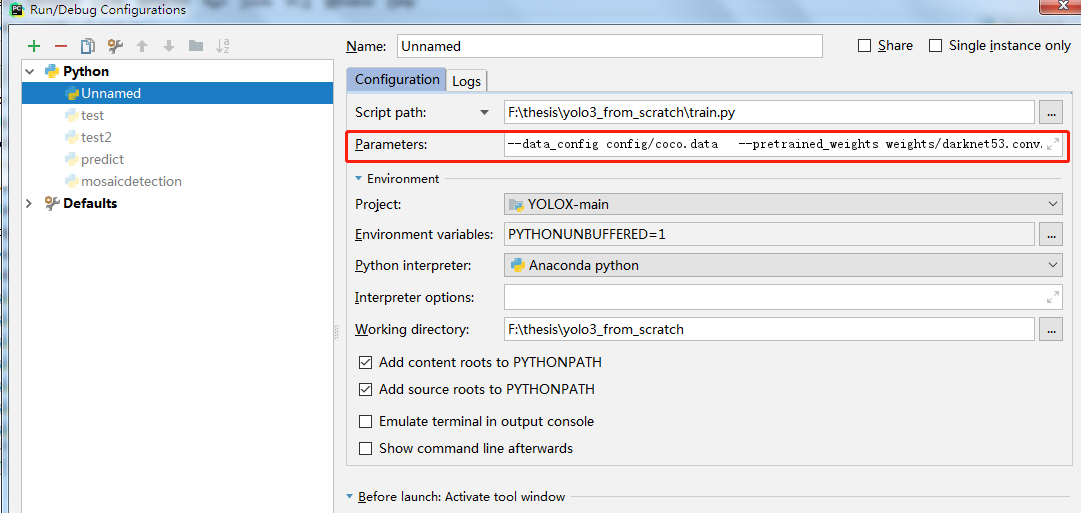This screenshot has width=1081, height=513.
Task: Sort configurations alphabetically
Action: click(x=223, y=46)
